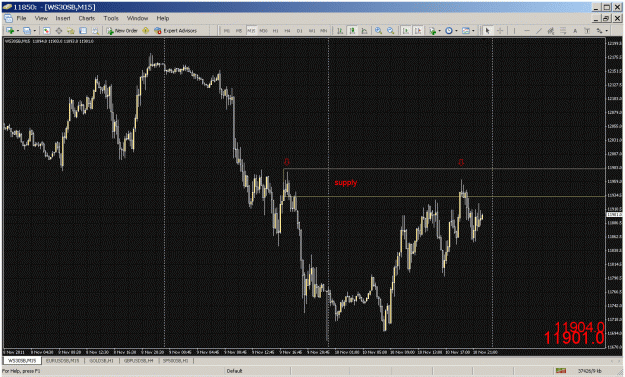Toggle the Expert Advisors button
This screenshot has width=625, height=377.
coord(176,31)
